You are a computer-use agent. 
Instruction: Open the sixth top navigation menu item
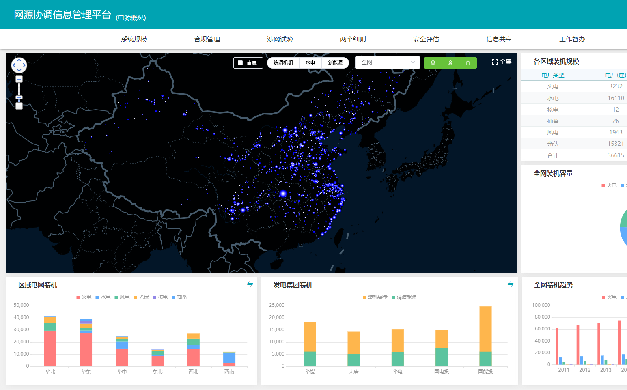coord(499,39)
